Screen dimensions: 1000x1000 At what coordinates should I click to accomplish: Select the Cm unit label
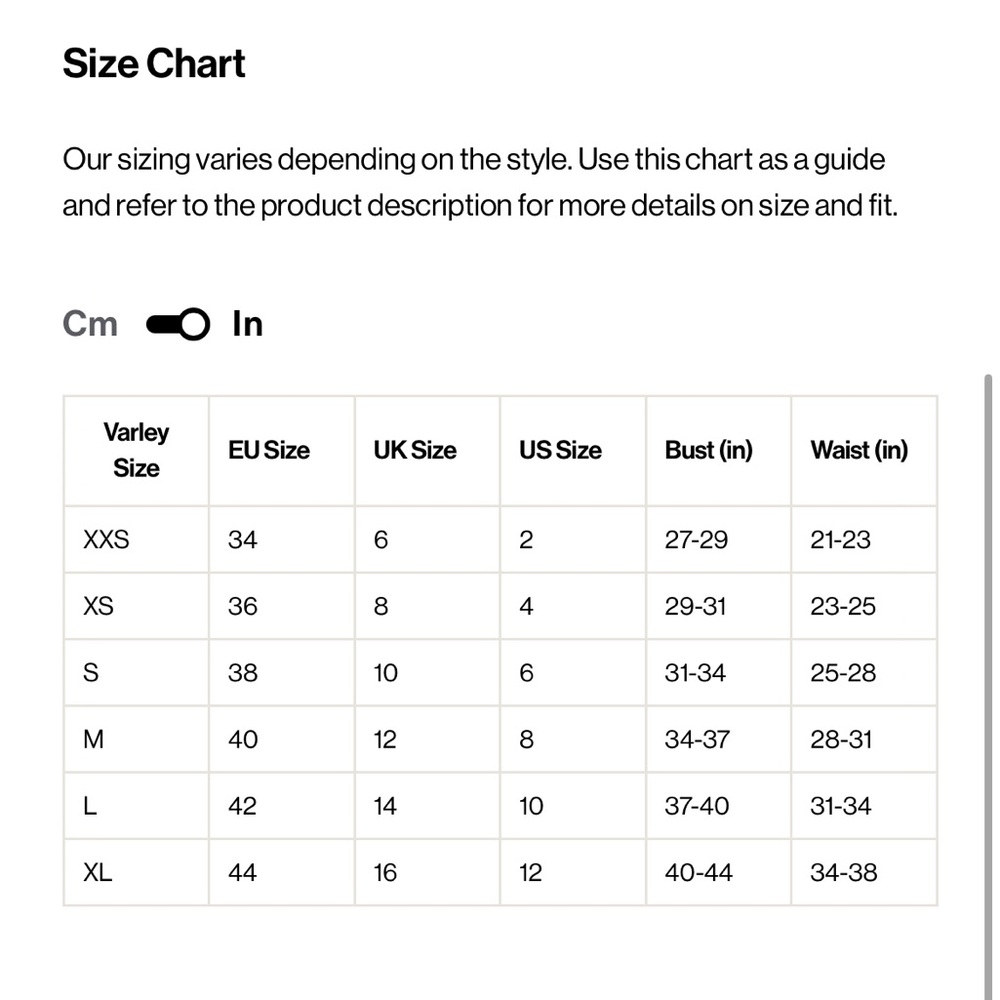click(90, 324)
